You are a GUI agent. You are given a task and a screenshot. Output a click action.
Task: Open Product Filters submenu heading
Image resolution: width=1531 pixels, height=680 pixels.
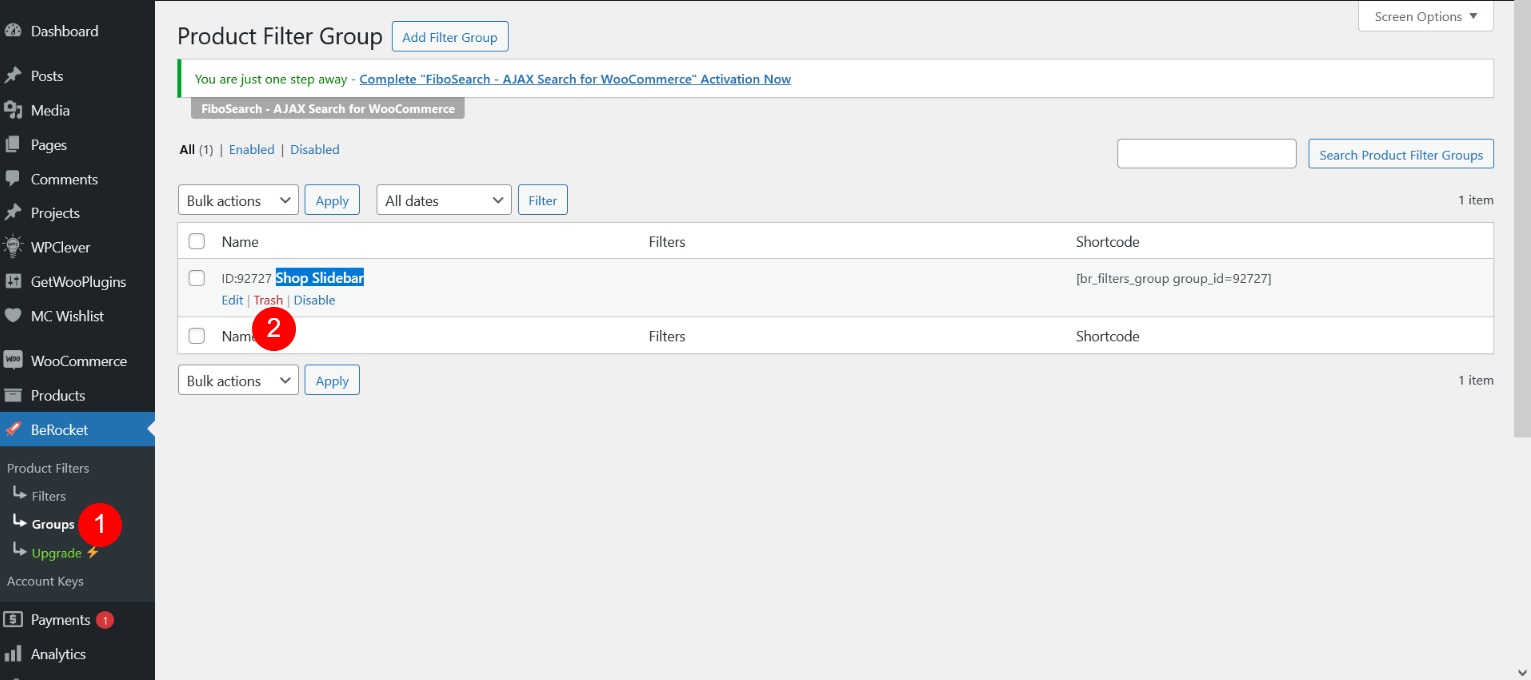point(48,468)
